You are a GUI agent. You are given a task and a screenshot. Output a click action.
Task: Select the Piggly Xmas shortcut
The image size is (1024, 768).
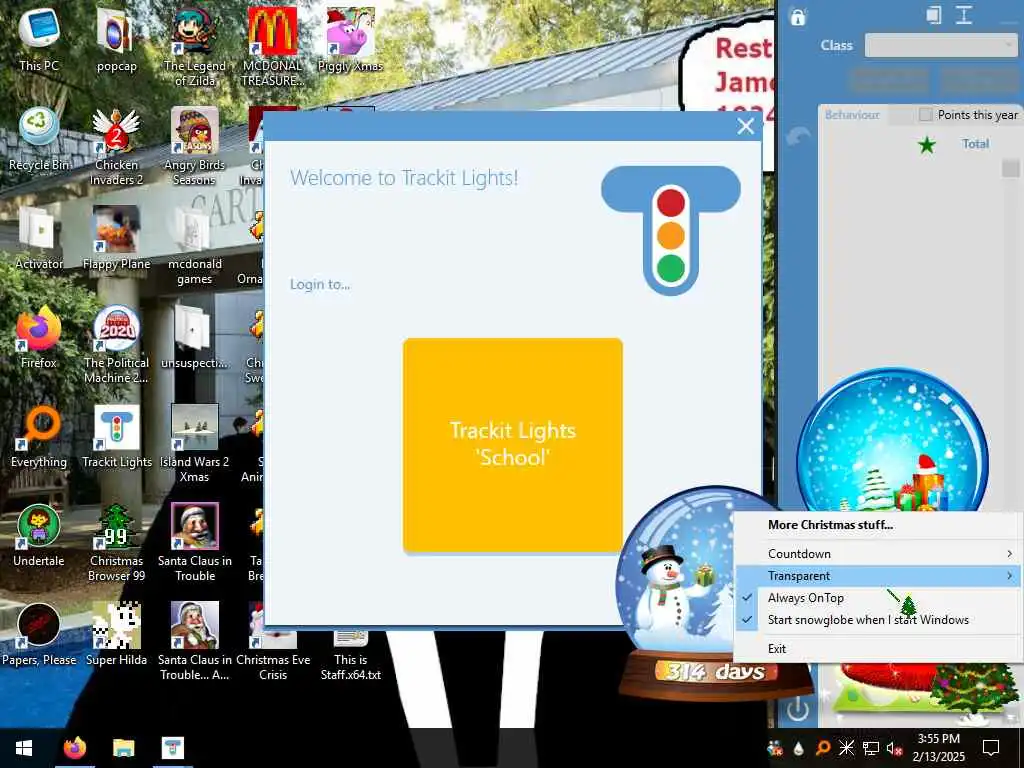tap(350, 39)
